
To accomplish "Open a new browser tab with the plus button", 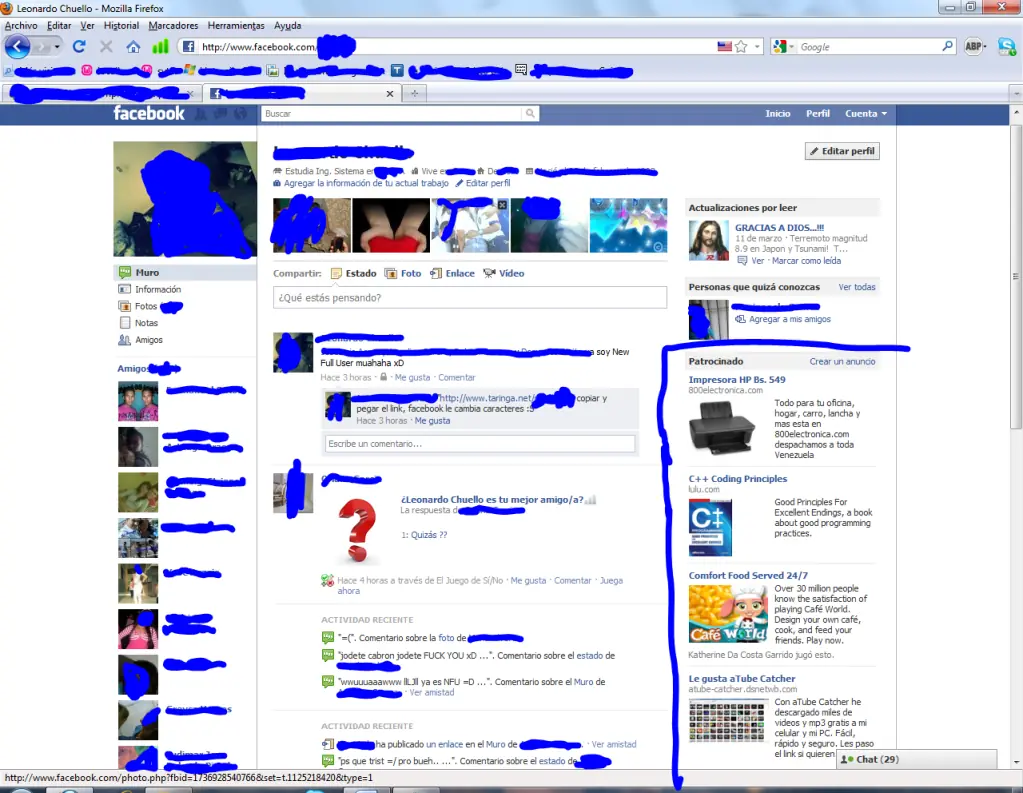I will point(412,93).
